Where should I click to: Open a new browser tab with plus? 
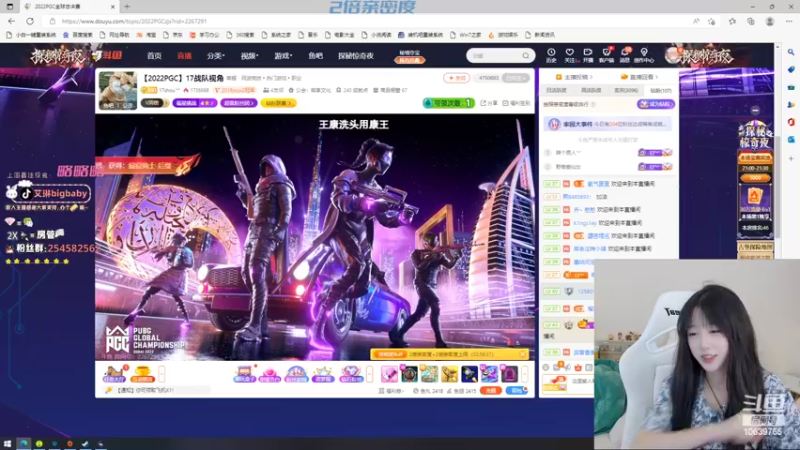coord(127,7)
